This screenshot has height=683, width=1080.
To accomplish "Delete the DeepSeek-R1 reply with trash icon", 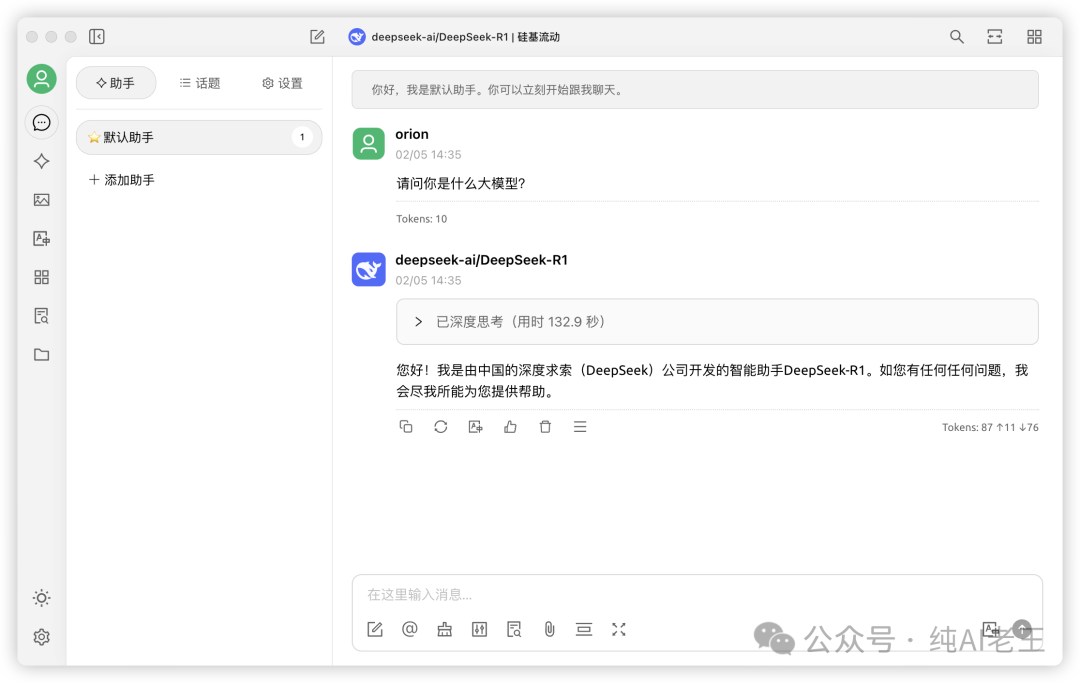I will coord(545,427).
